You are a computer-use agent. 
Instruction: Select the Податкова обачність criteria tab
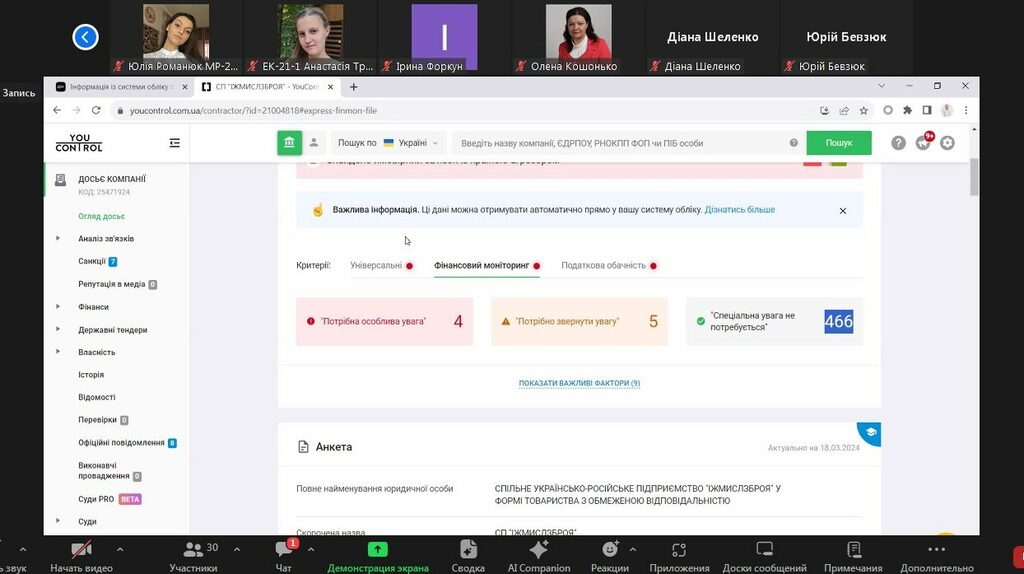point(602,266)
